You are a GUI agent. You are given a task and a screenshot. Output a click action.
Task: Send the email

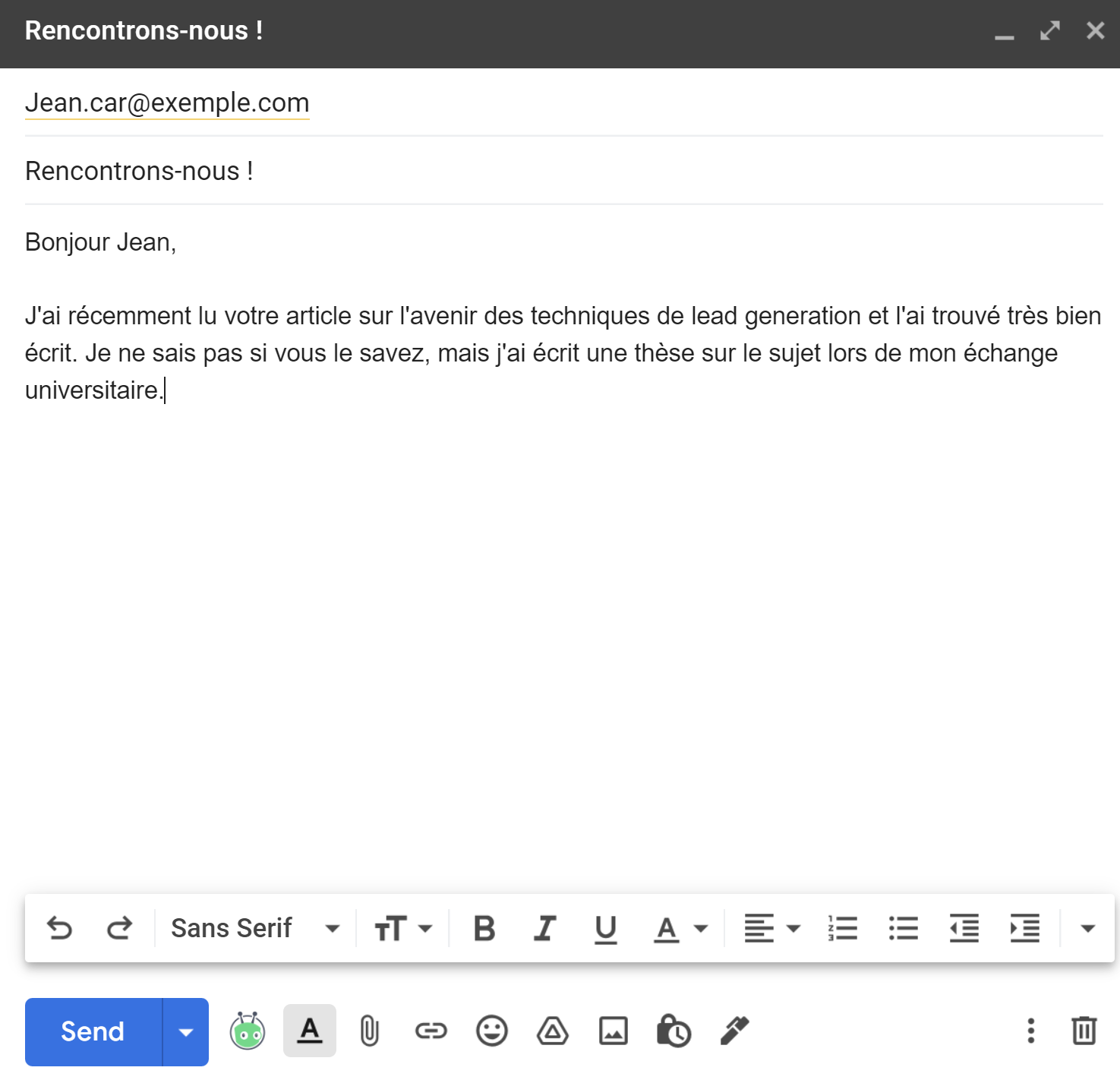91,1031
